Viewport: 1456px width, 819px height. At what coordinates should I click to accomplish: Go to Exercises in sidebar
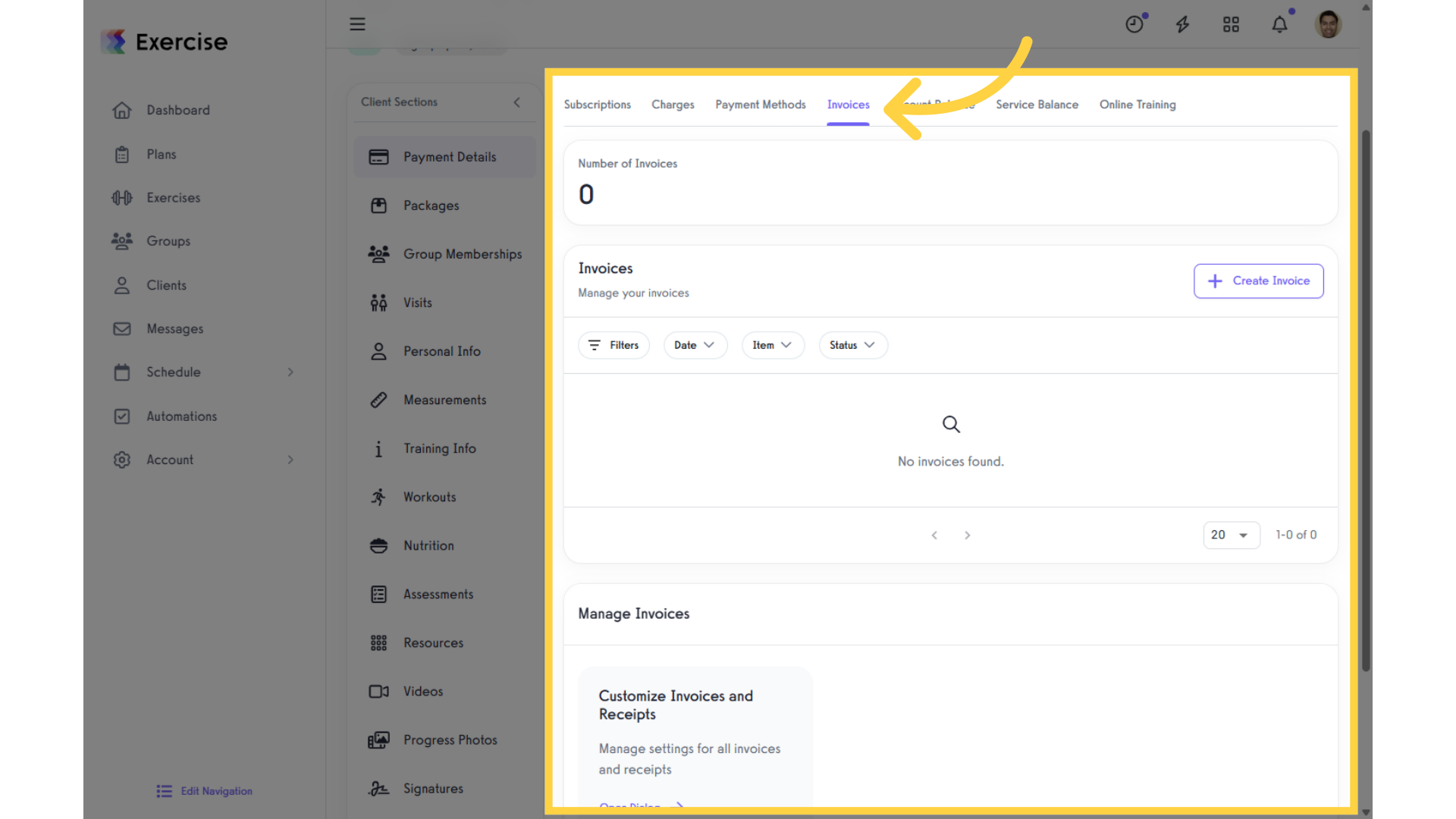click(173, 198)
